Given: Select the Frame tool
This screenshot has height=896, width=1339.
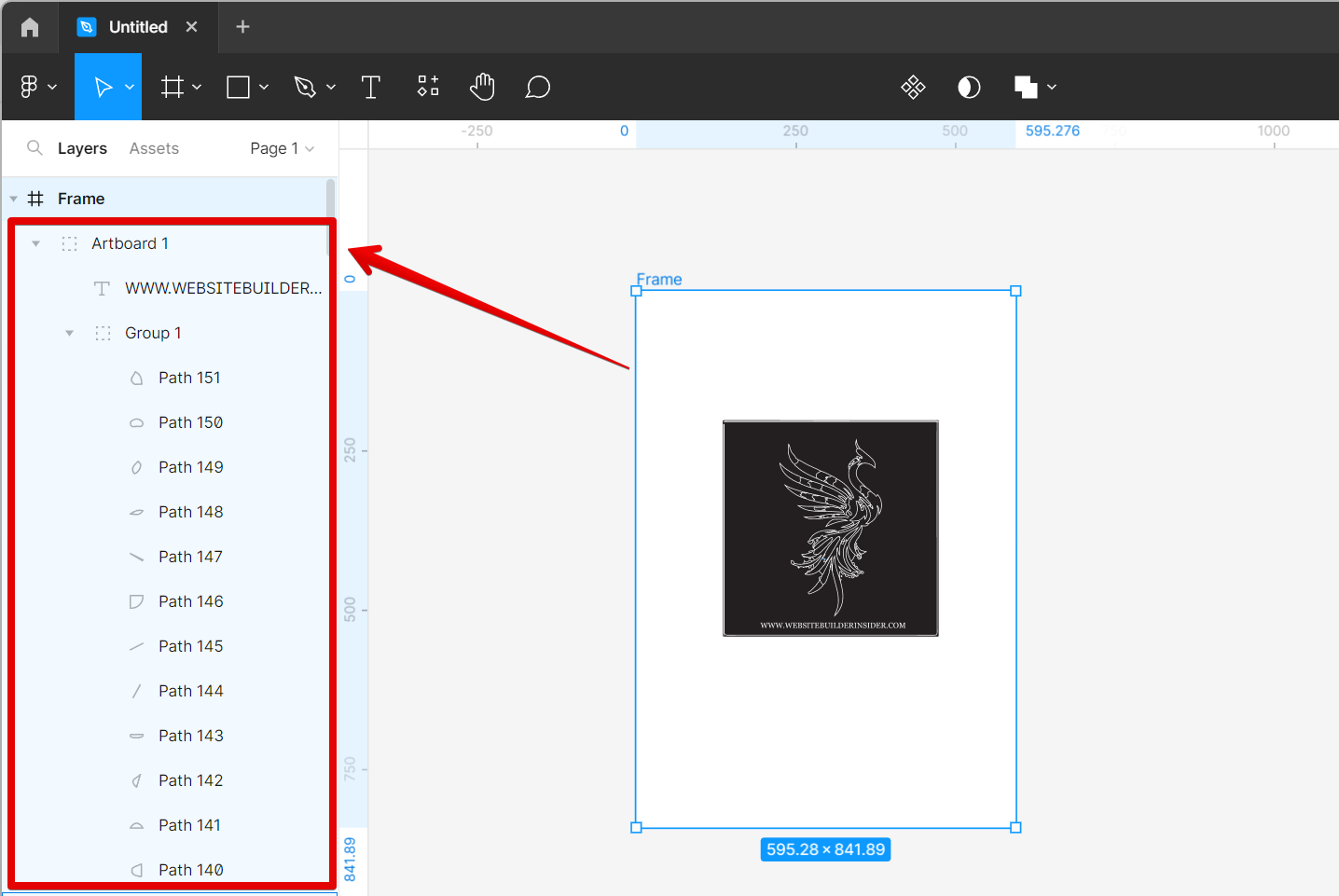Looking at the screenshot, I should (173, 87).
